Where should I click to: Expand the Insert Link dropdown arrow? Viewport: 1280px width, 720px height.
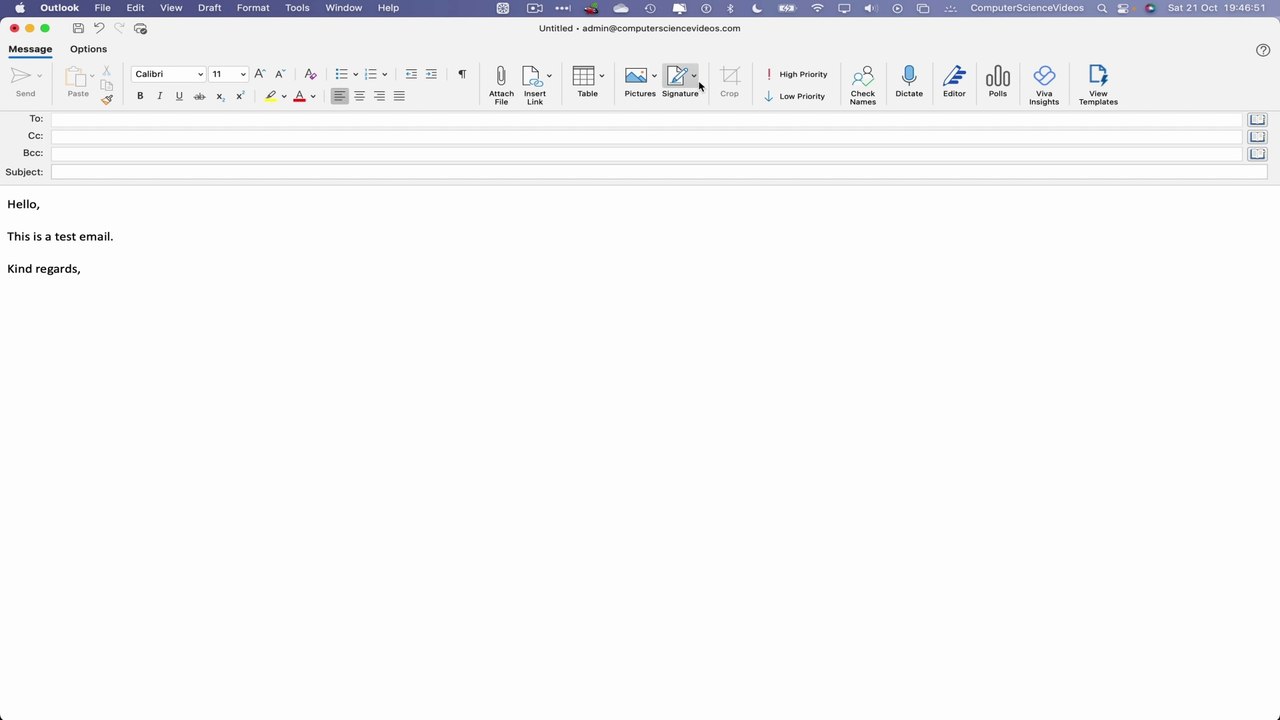pos(549,76)
